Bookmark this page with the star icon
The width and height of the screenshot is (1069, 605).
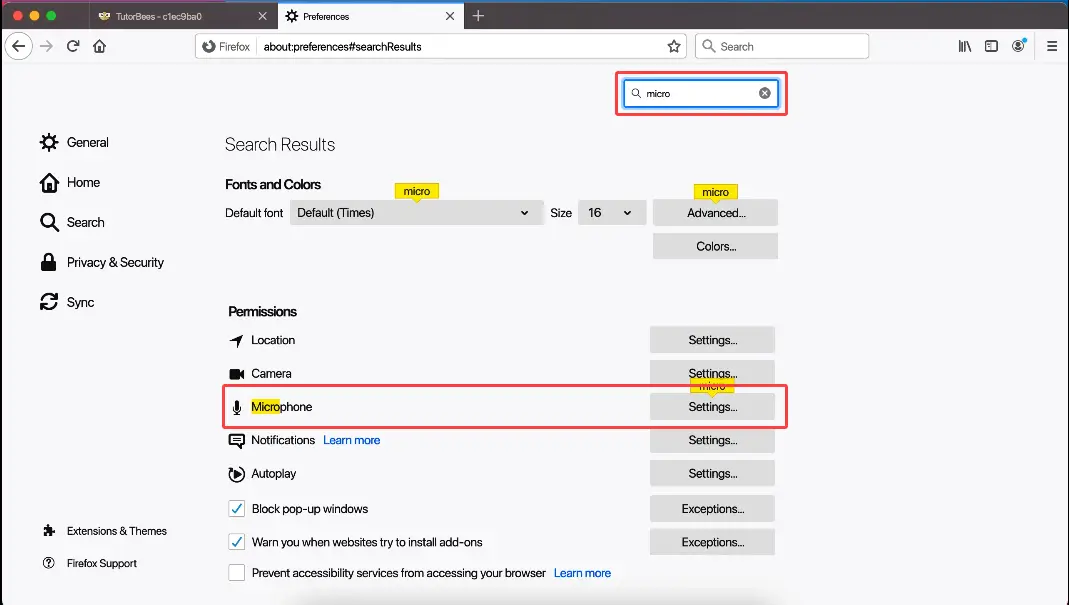coord(674,46)
